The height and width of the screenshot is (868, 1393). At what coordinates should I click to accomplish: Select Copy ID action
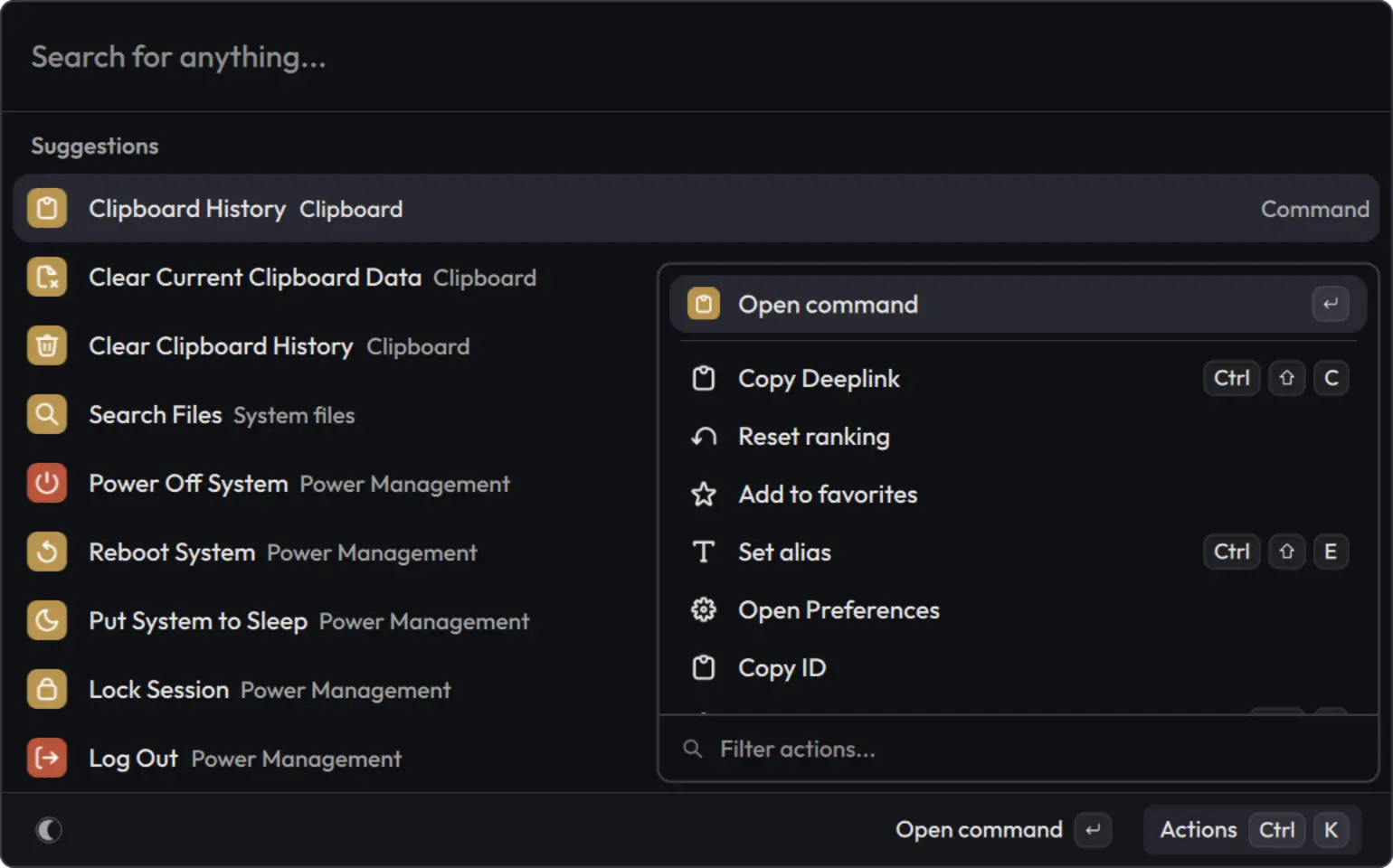click(1018, 668)
